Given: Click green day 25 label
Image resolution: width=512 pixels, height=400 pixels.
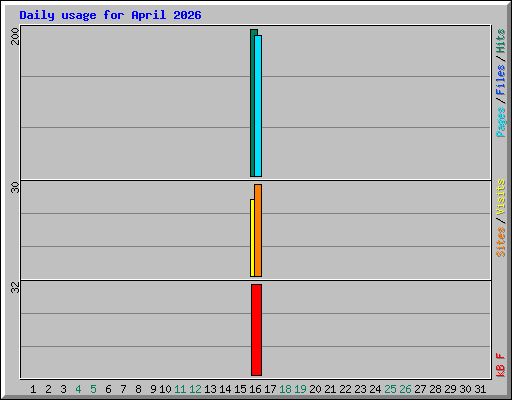Looking at the screenshot, I should 390,389.
